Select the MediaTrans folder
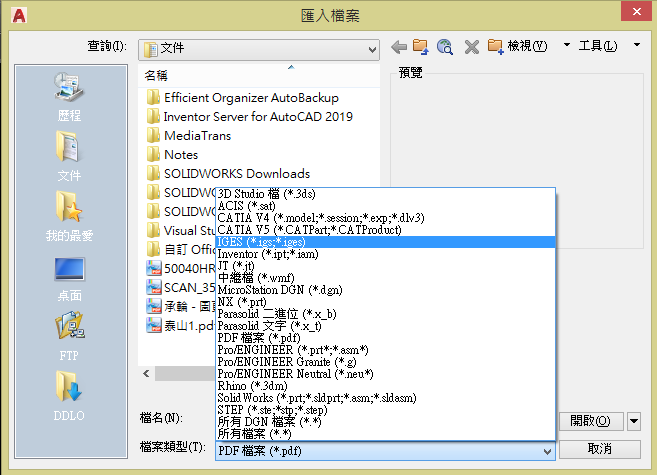This screenshot has height=475, width=657. [x=189, y=136]
